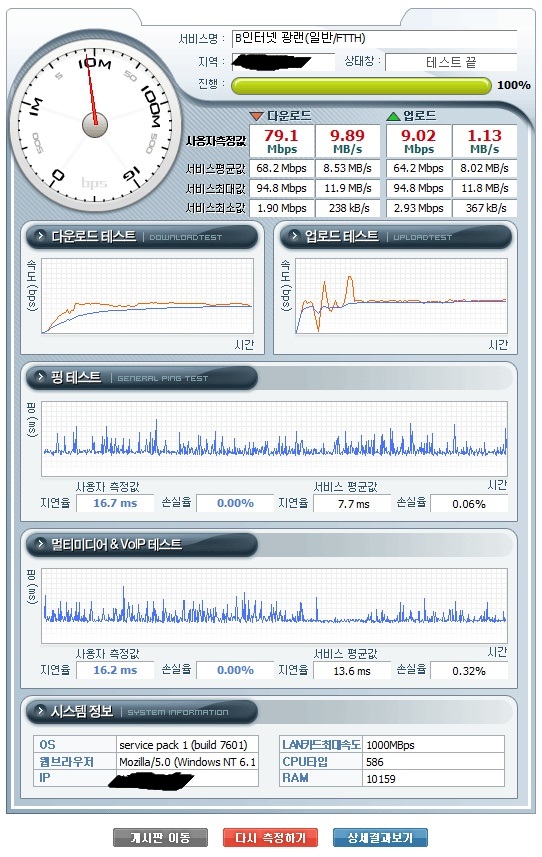
Task: Click the 게시판 이동 button
Action: (x=160, y=837)
